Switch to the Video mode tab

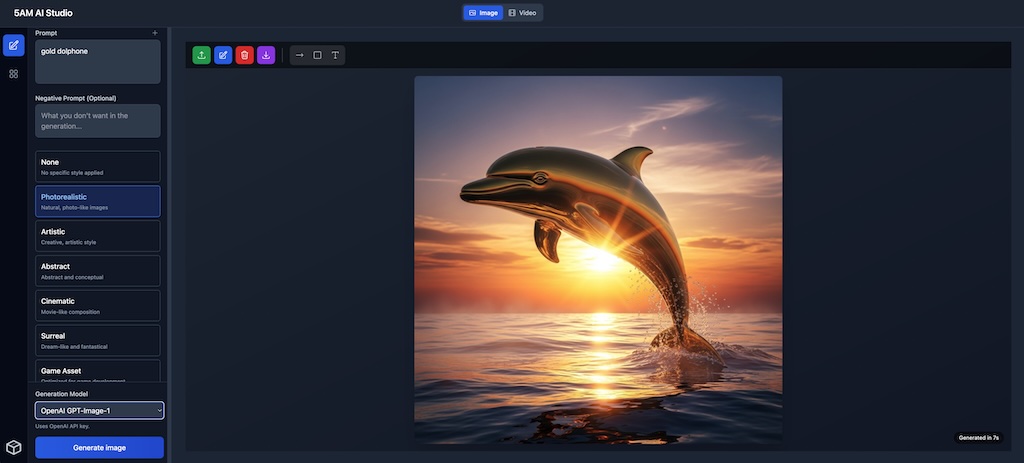(522, 12)
